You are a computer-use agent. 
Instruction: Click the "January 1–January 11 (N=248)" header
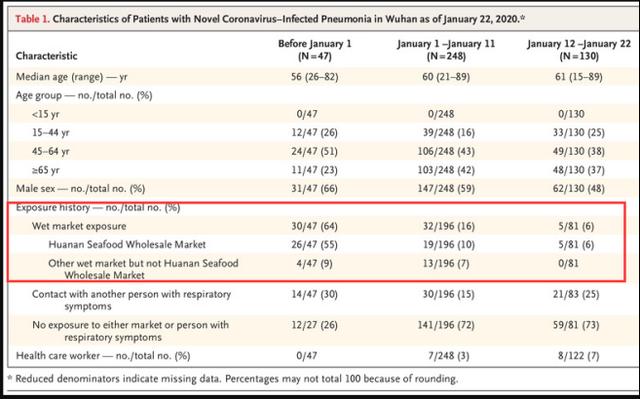click(x=446, y=50)
